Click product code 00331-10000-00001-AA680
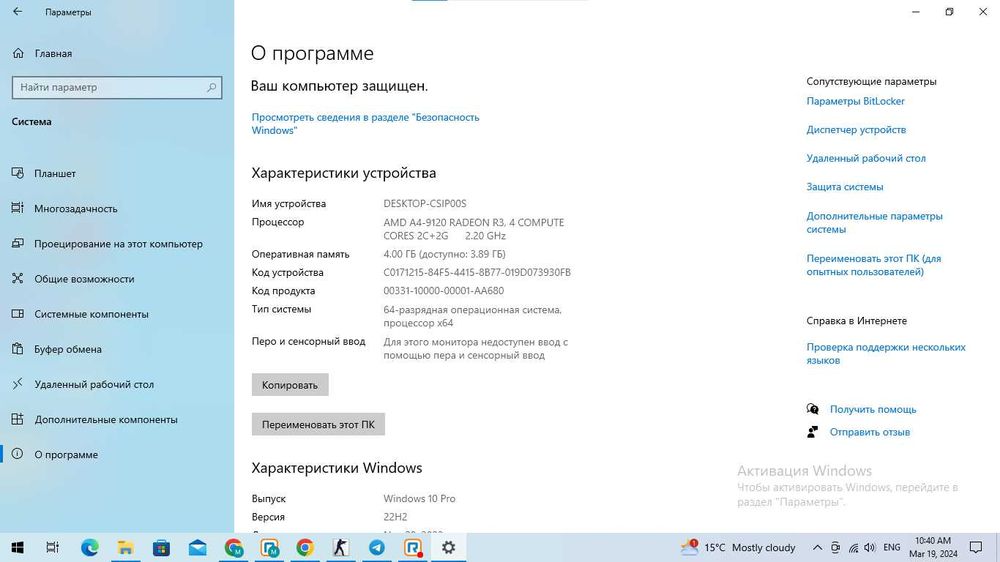This screenshot has width=1000, height=562. tap(443, 290)
